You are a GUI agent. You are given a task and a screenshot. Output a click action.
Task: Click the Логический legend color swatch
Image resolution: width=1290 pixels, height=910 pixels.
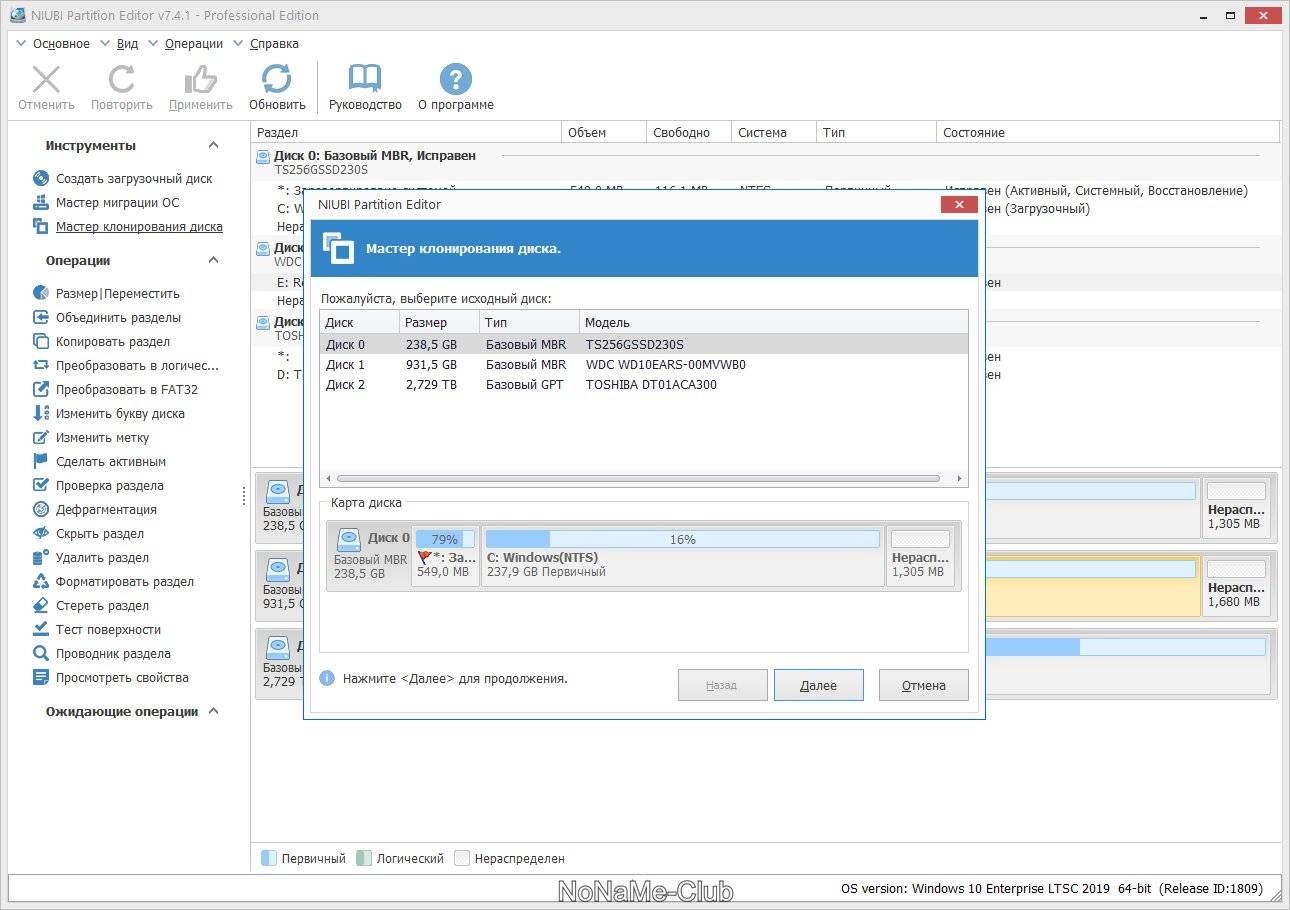click(x=364, y=858)
